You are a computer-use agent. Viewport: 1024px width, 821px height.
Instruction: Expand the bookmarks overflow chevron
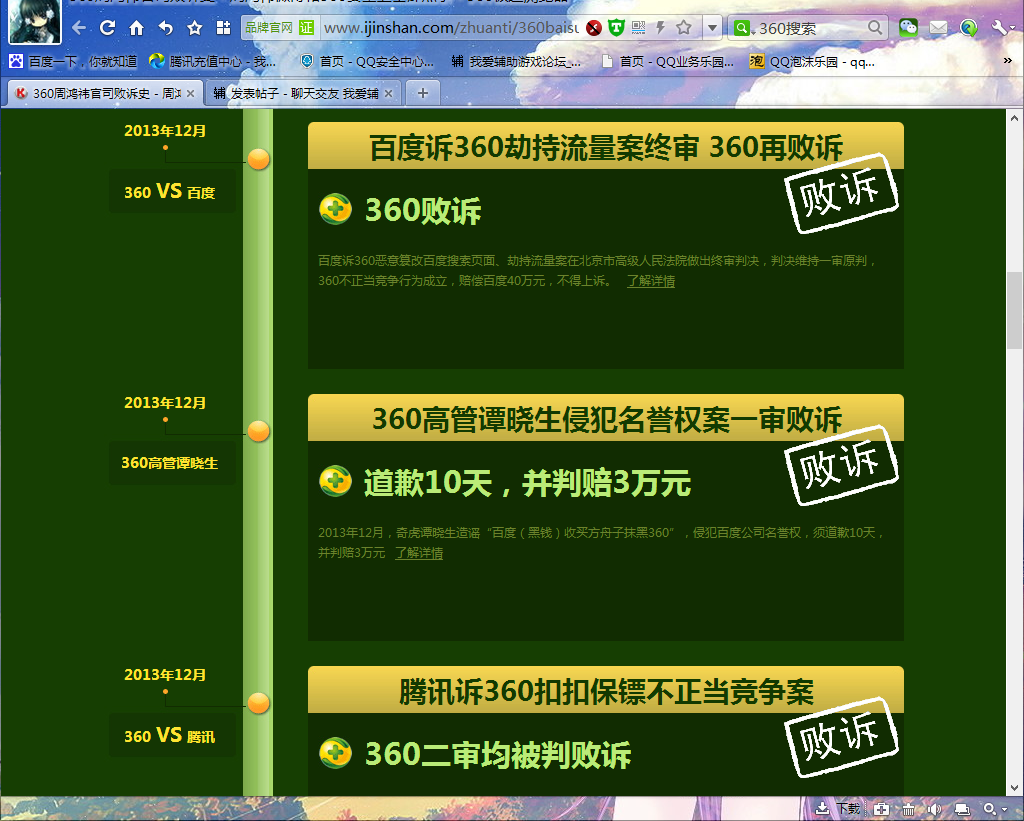tap(1008, 60)
